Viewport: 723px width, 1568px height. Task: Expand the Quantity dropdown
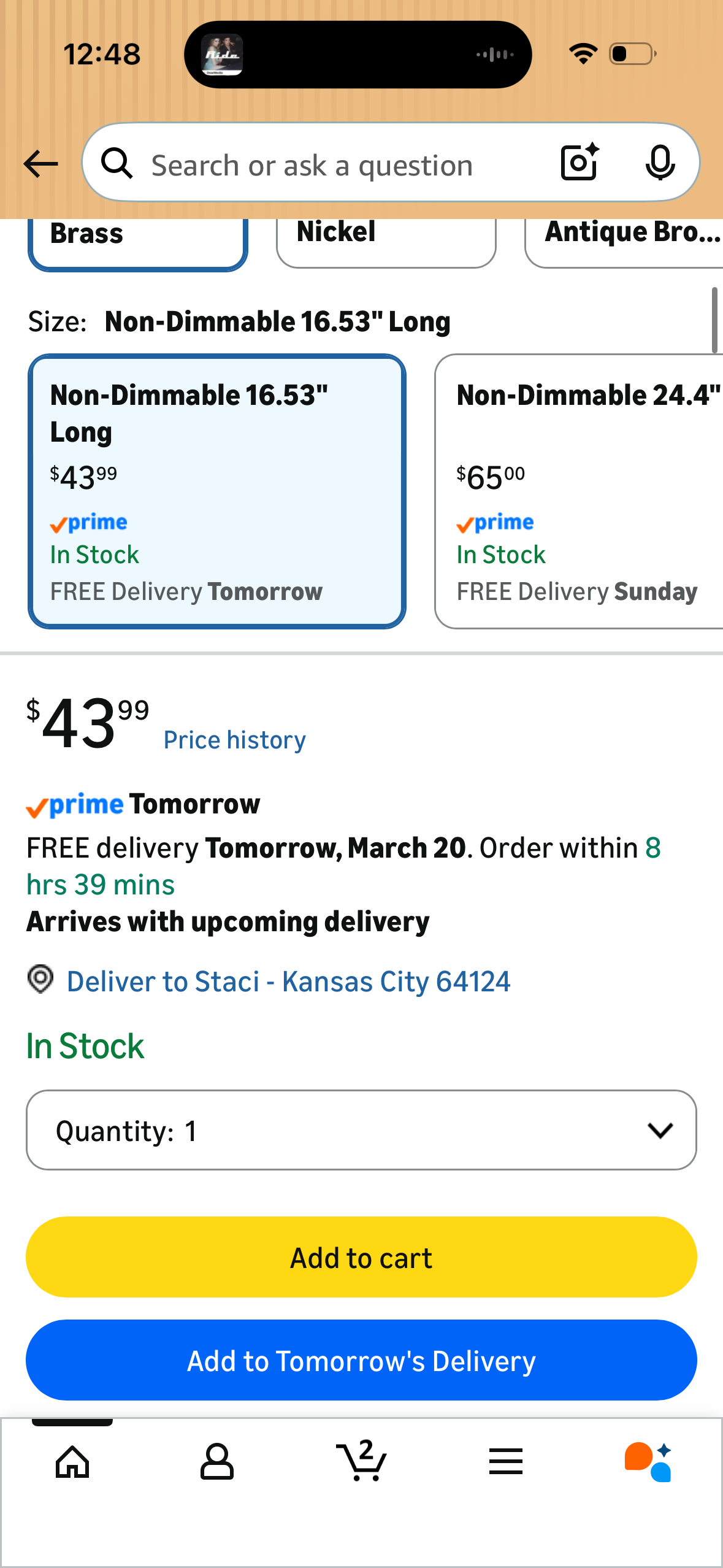[x=361, y=1130]
